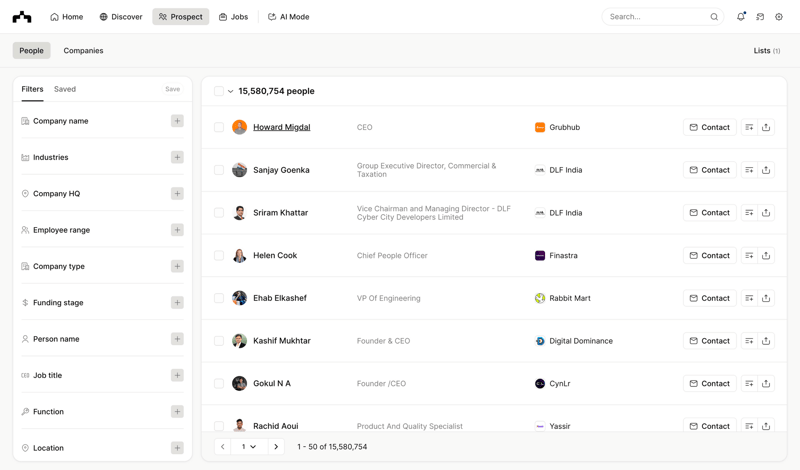Add Howard Migdal to a list

click(x=749, y=127)
